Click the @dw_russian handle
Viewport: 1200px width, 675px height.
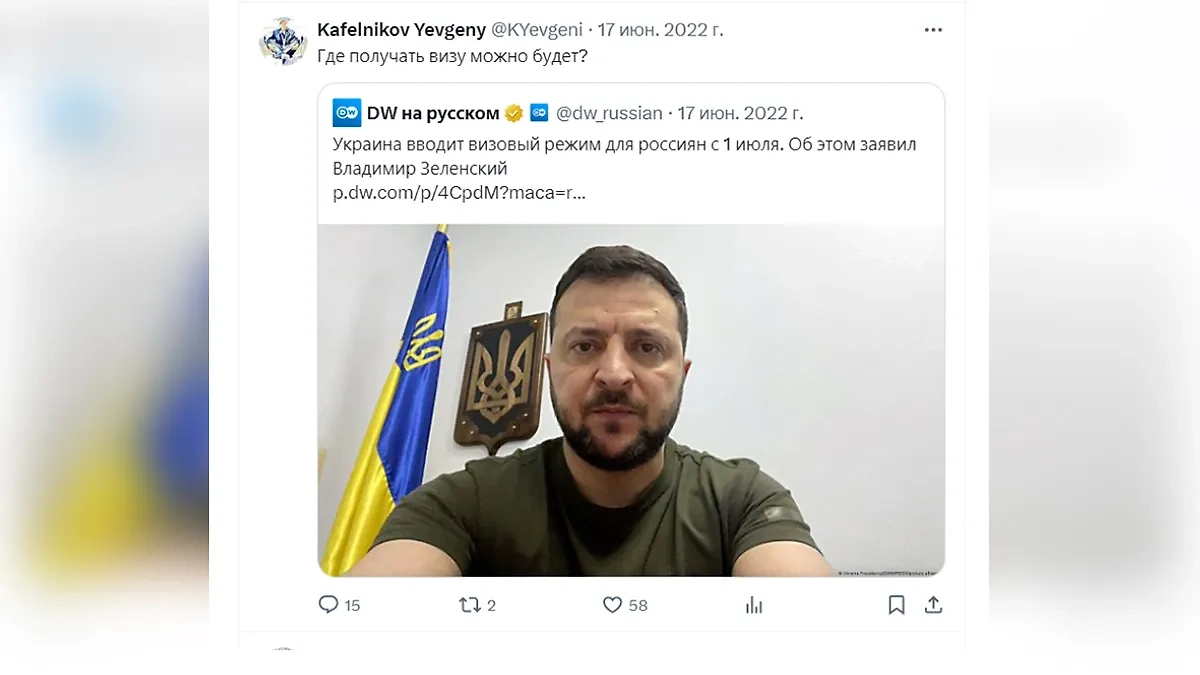coord(609,113)
